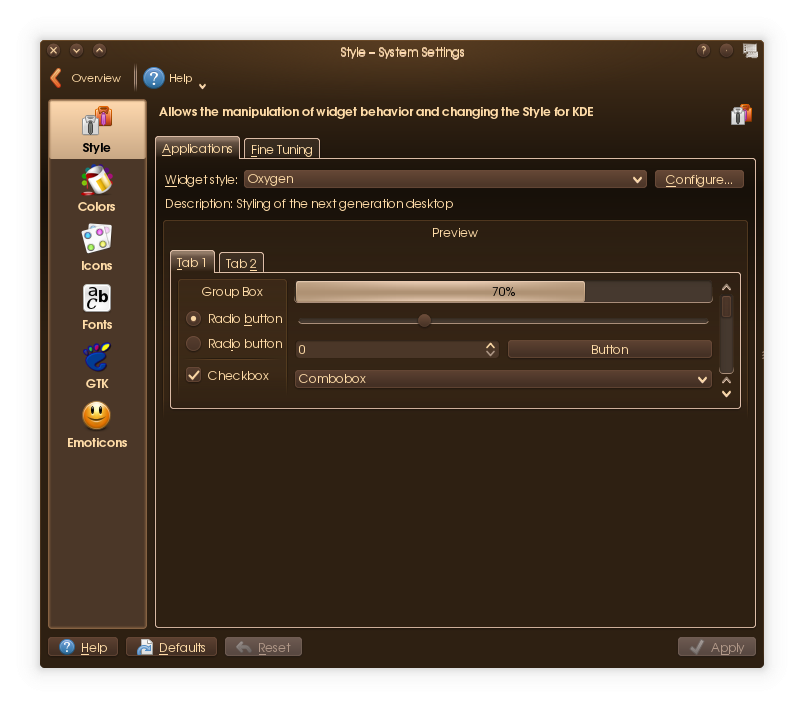Open the Emoticons settings module
The width and height of the screenshot is (804, 708).
point(97,425)
